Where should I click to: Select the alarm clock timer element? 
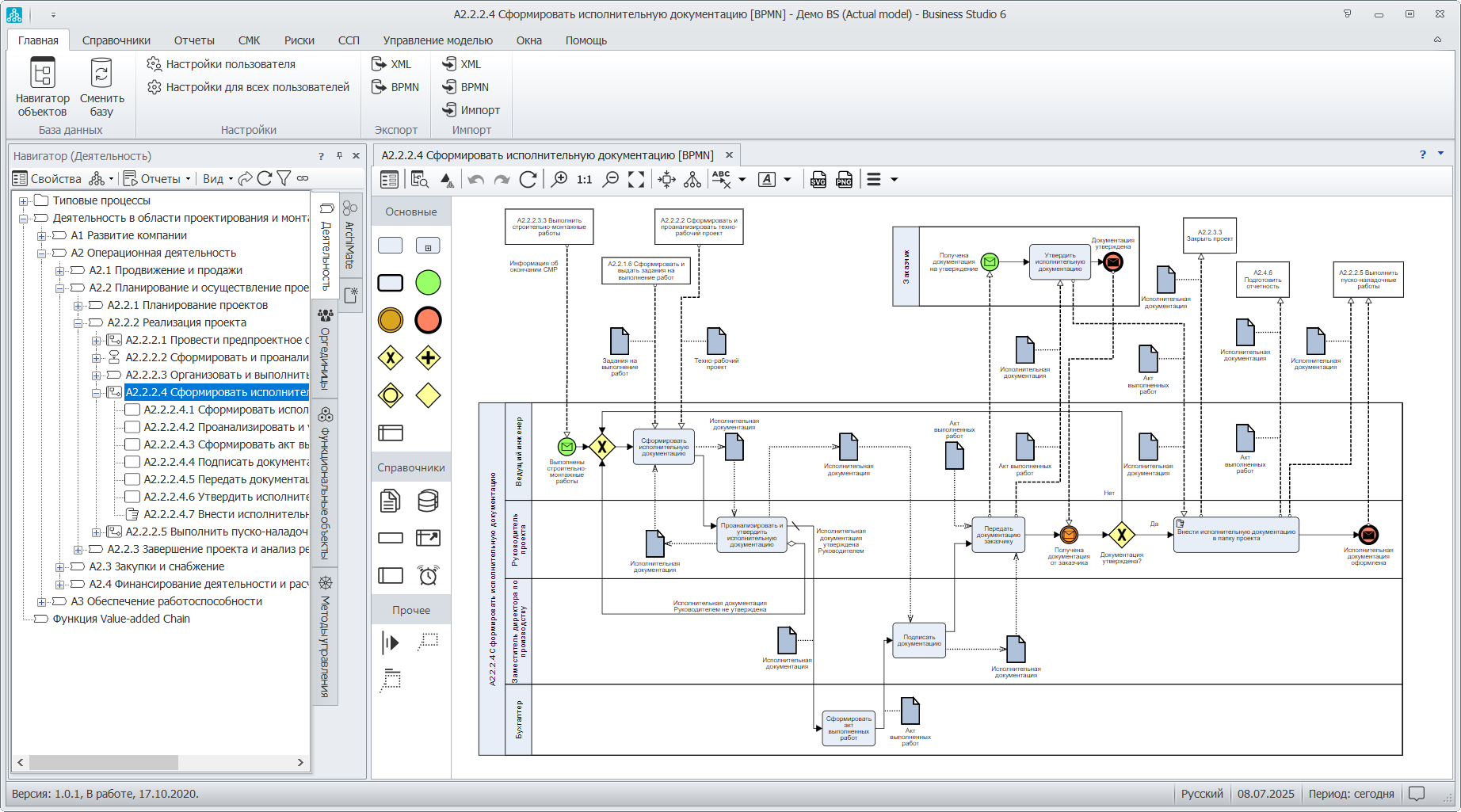tap(428, 575)
